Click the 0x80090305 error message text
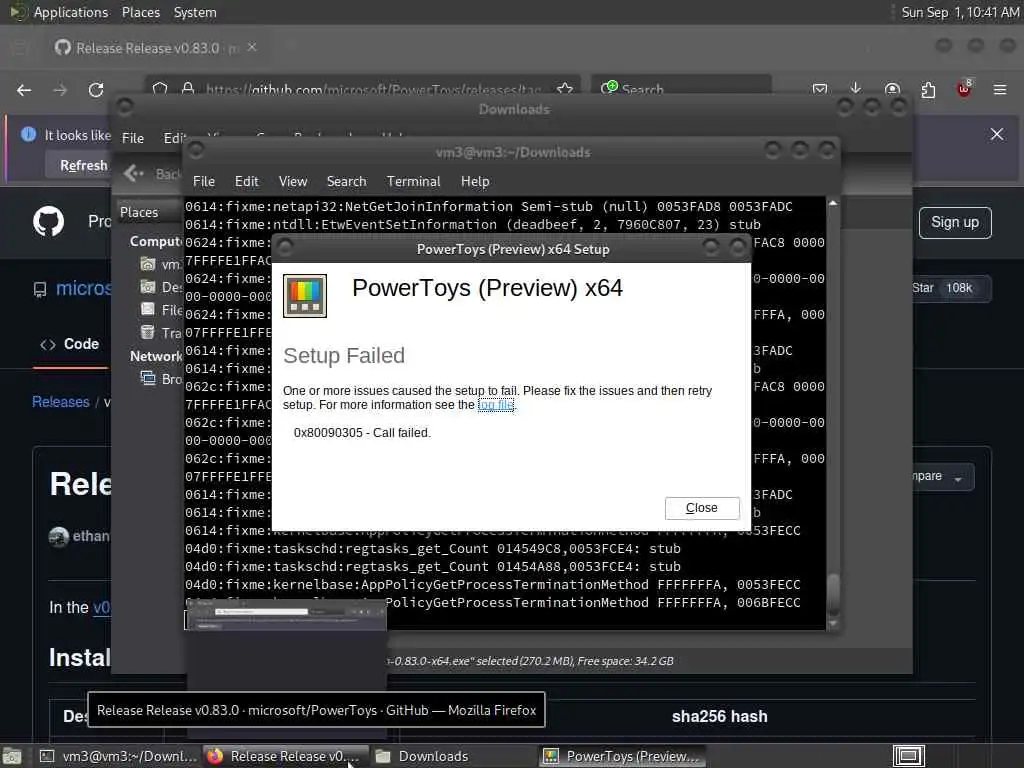Viewport: 1024px width, 768px height. point(362,433)
